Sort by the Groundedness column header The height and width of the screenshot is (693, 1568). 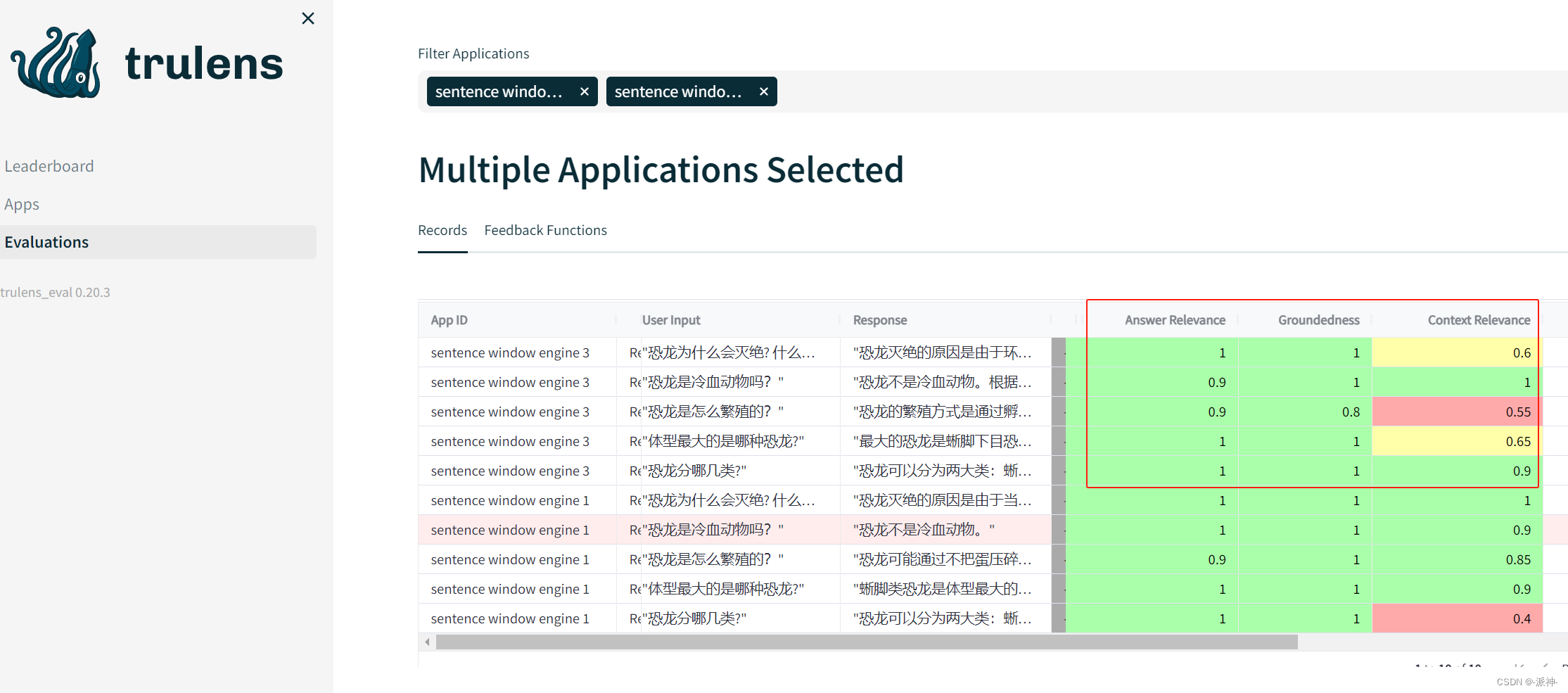[x=1319, y=320]
